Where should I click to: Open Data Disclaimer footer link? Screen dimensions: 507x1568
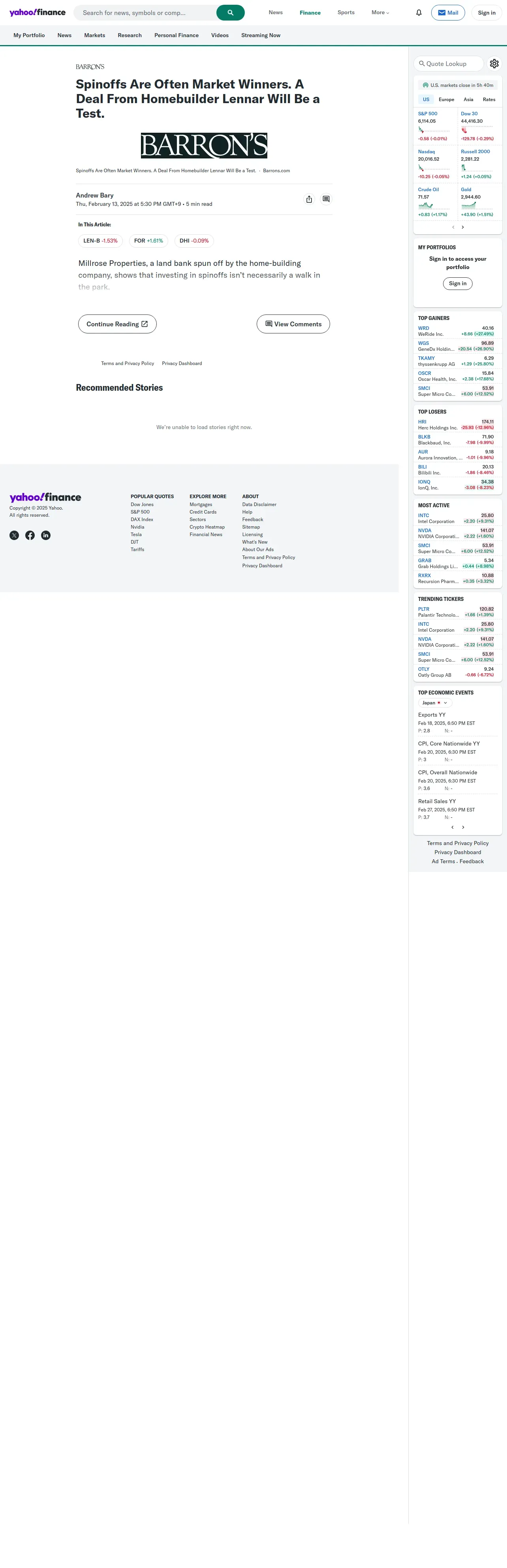point(259,504)
